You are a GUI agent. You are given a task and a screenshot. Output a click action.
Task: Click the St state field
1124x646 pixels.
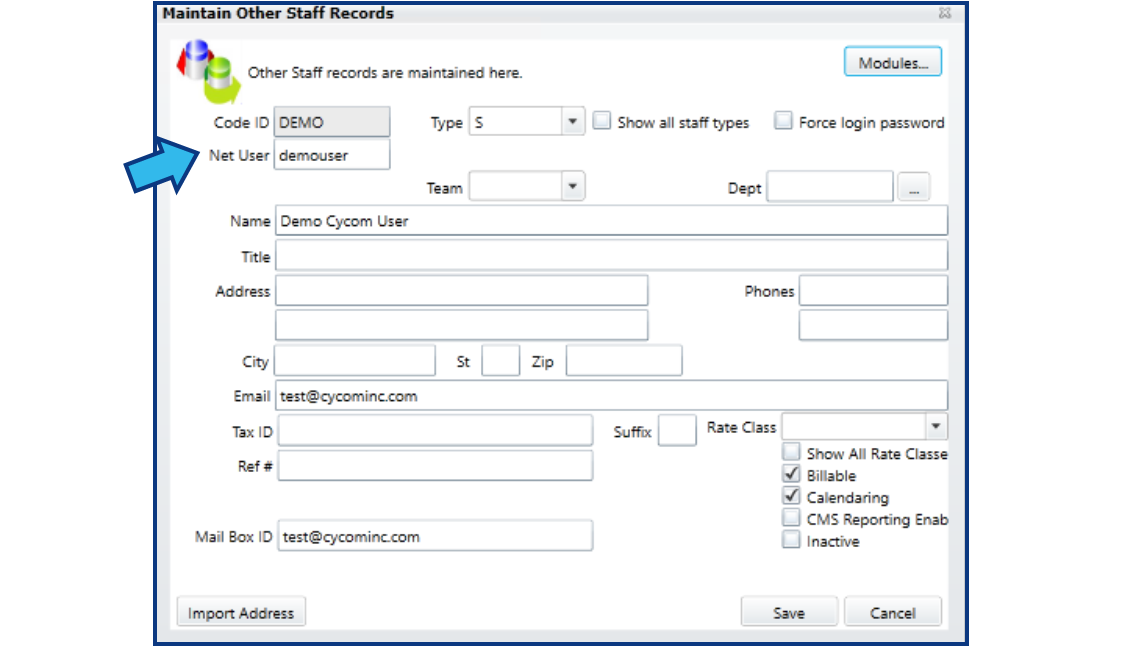(x=500, y=361)
